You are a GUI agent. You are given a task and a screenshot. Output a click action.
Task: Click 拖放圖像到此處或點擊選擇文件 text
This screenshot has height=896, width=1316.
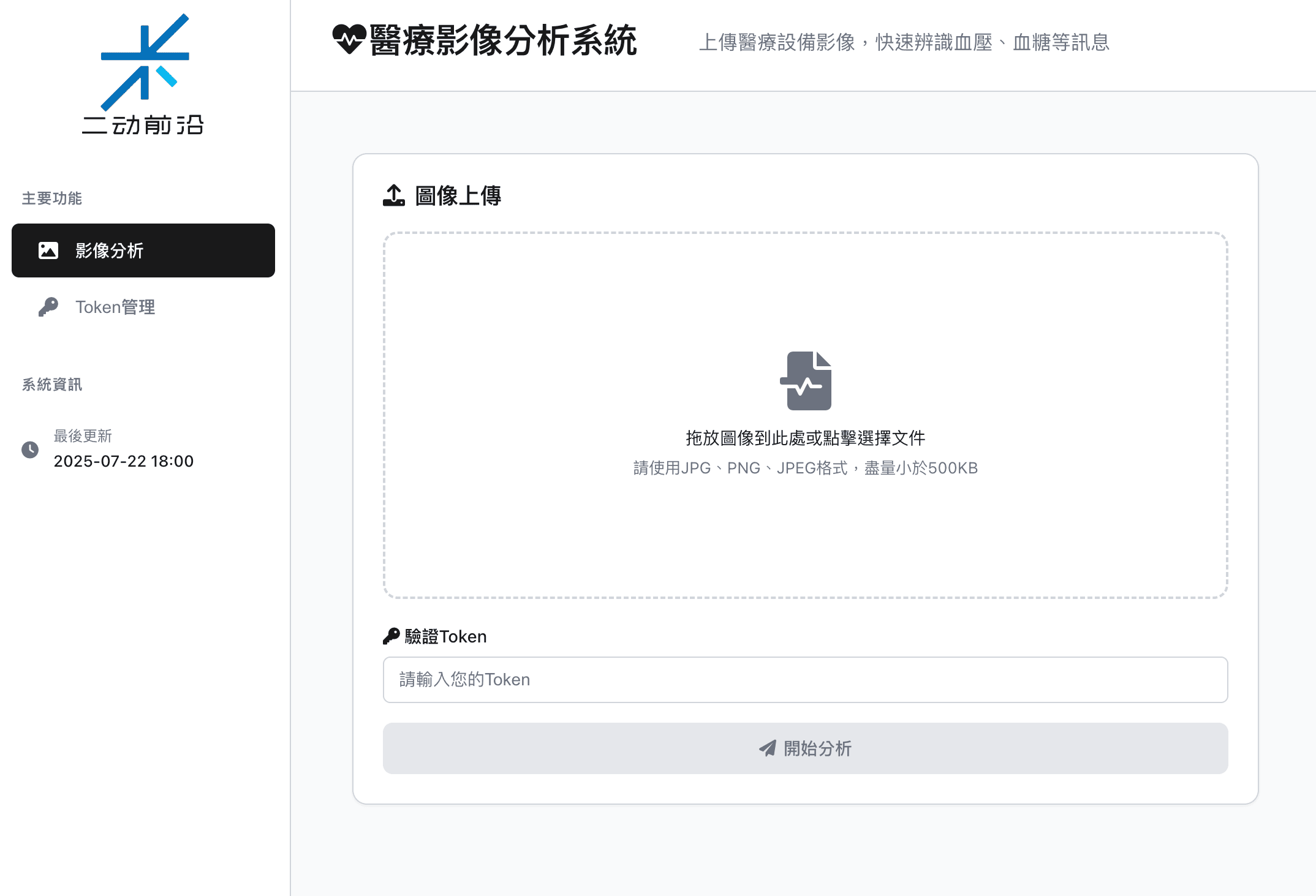coord(806,438)
